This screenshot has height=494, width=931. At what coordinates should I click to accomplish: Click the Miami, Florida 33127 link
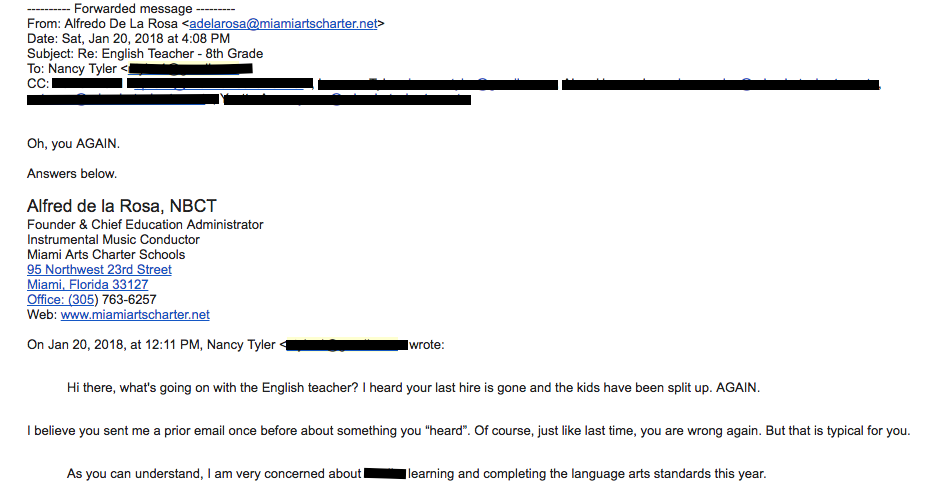tap(87, 285)
